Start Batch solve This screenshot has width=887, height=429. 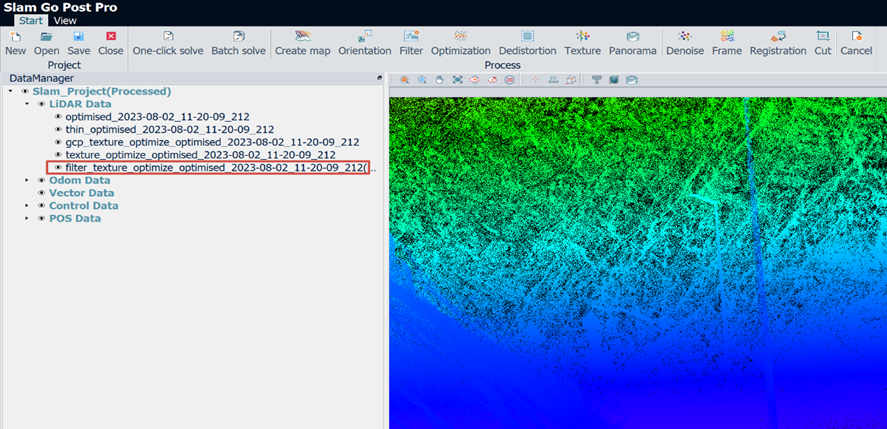pyautogui.click(x=238, y=44)
